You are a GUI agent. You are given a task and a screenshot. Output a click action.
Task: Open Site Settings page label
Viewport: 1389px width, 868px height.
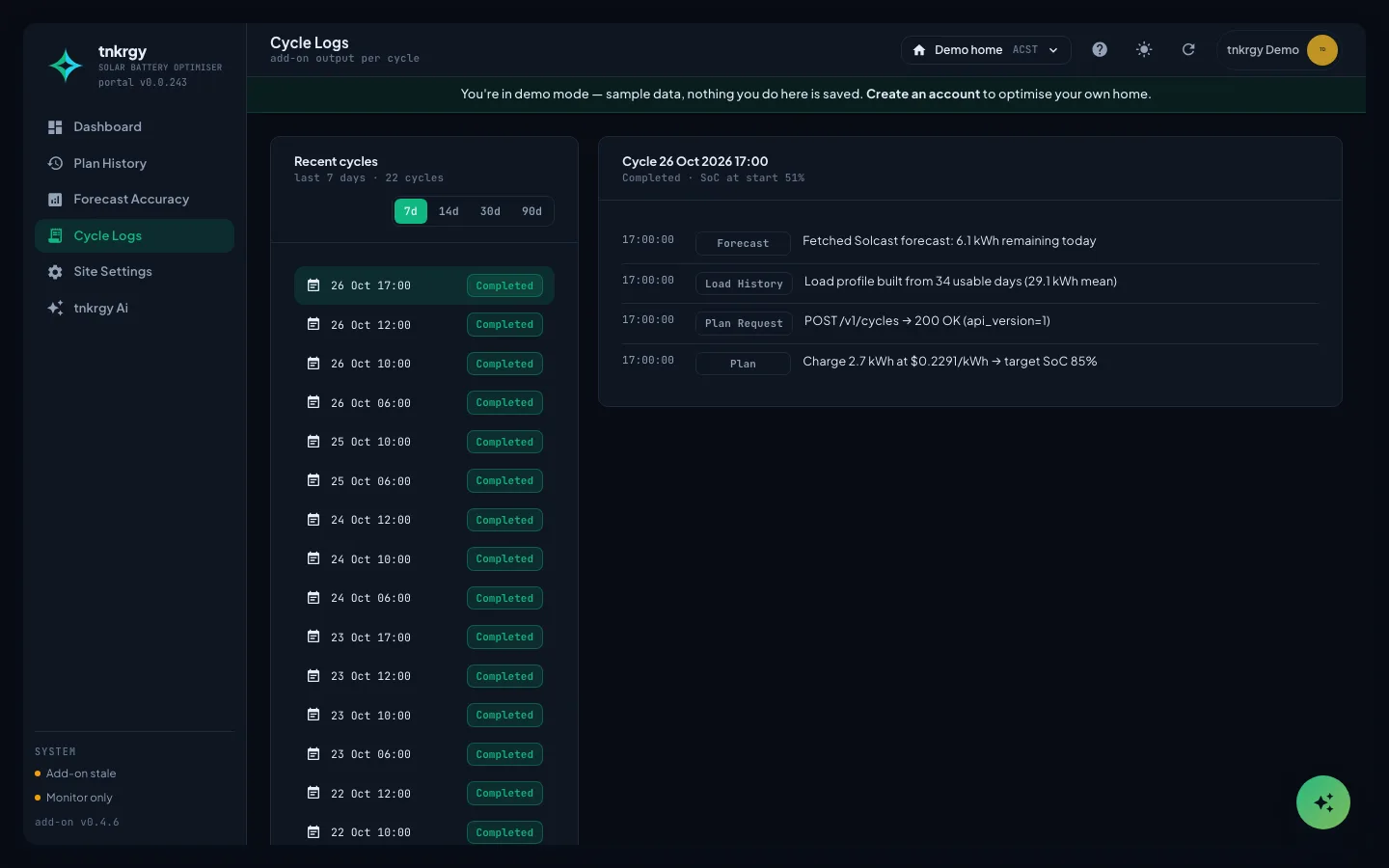click(x=113, y=272)
